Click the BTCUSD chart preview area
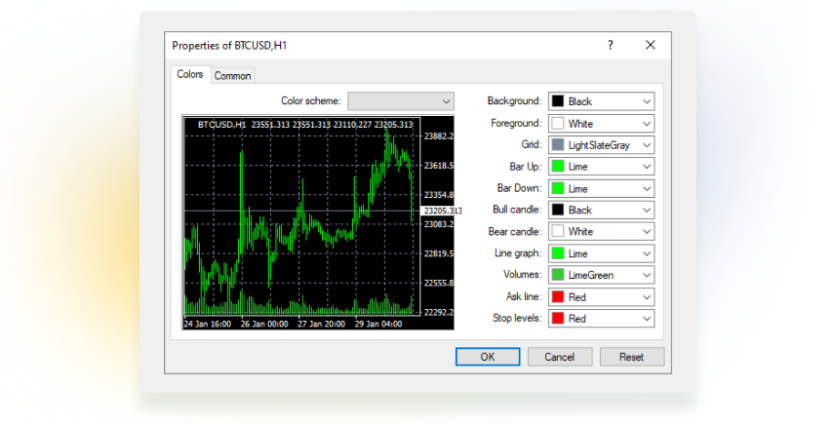Screen dimensions: 836x424 pos(300,220)
